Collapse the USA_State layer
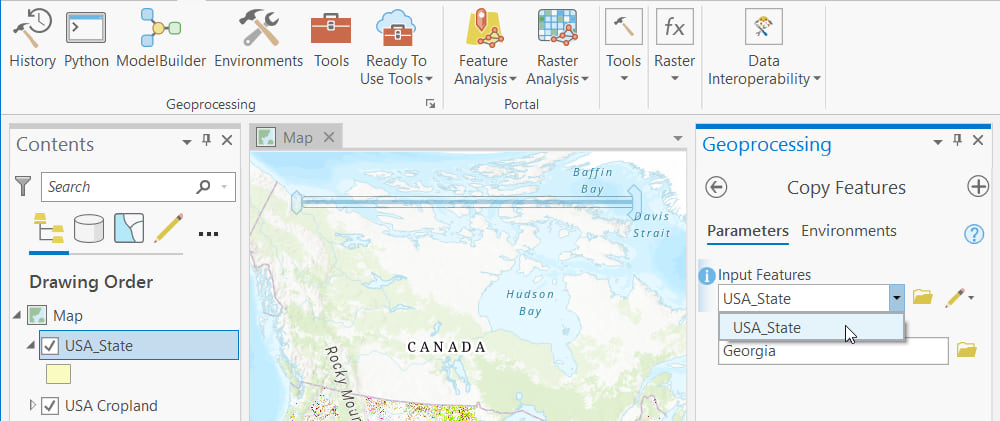 [x=31, y=346]
